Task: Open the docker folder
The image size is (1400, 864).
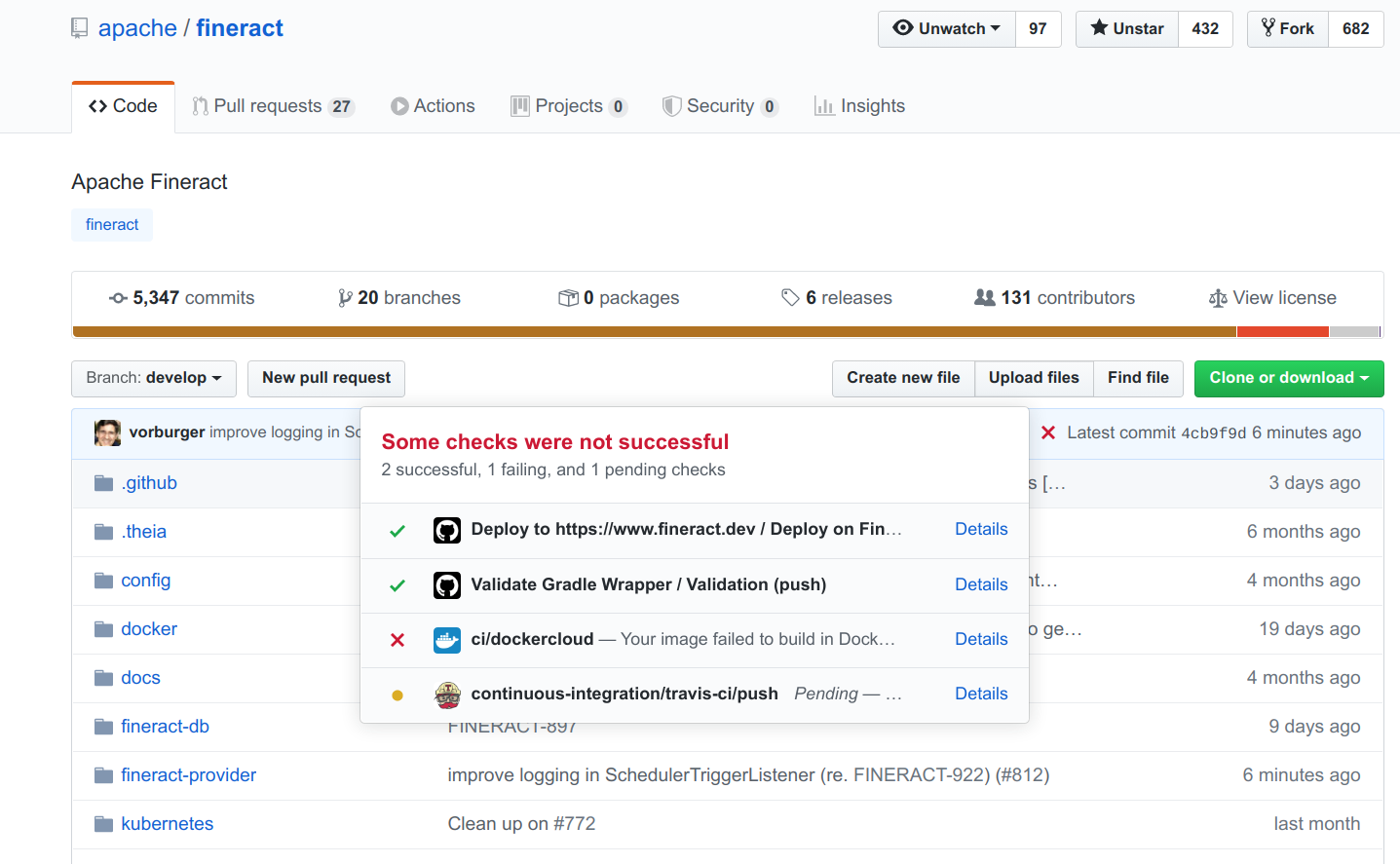Action: pyautogui.click(x=149, y=629)
